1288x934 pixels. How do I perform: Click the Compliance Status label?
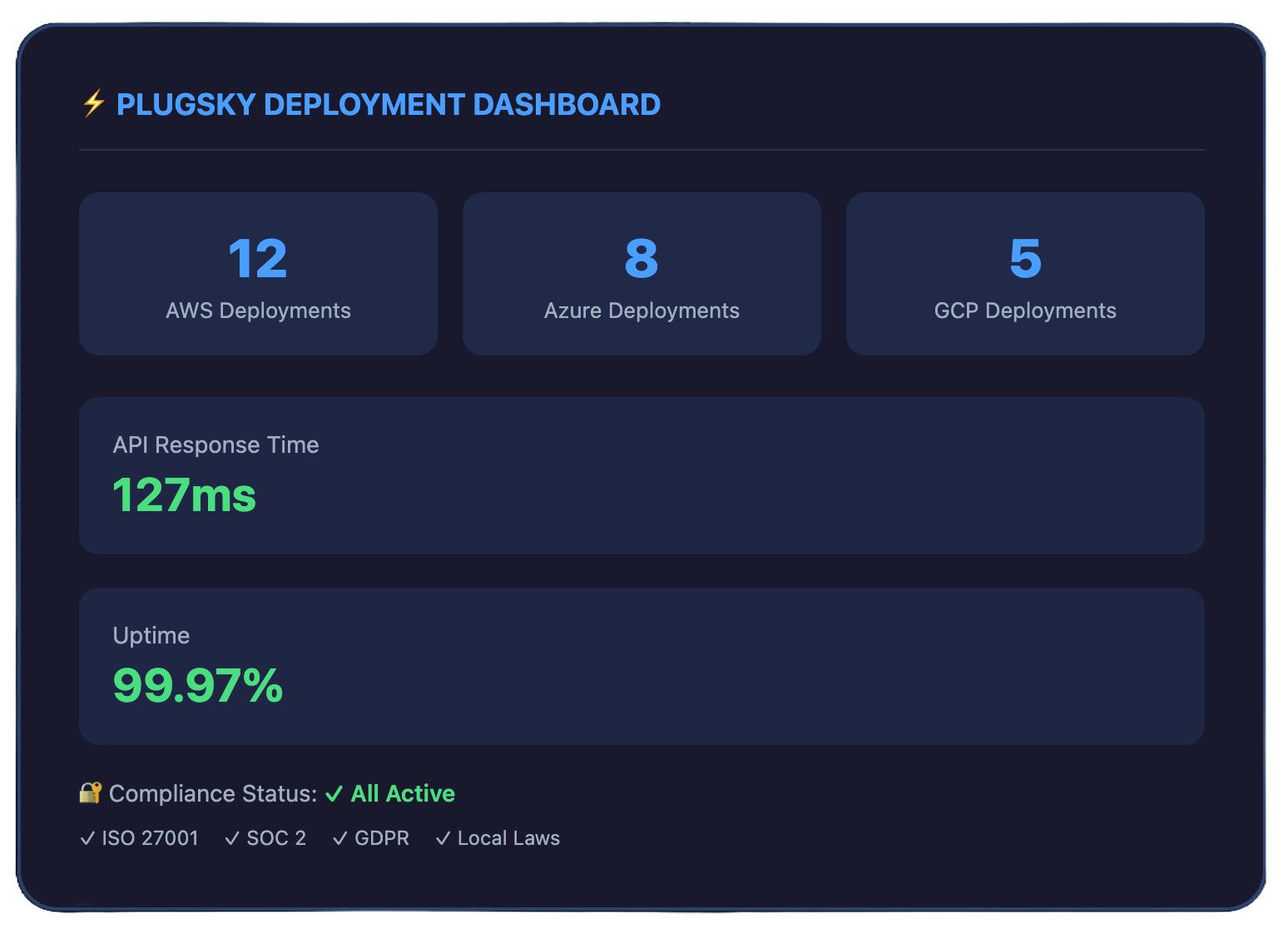(213, 794)
